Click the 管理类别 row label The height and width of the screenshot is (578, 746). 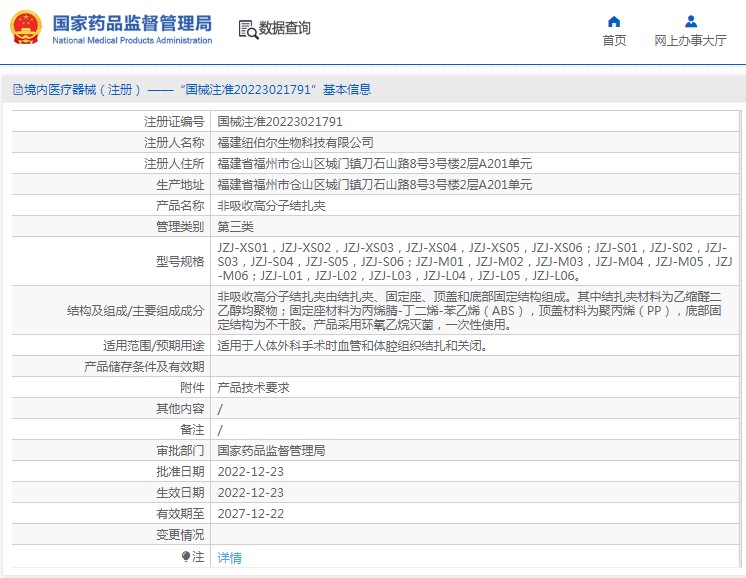[x=180, y=226]
